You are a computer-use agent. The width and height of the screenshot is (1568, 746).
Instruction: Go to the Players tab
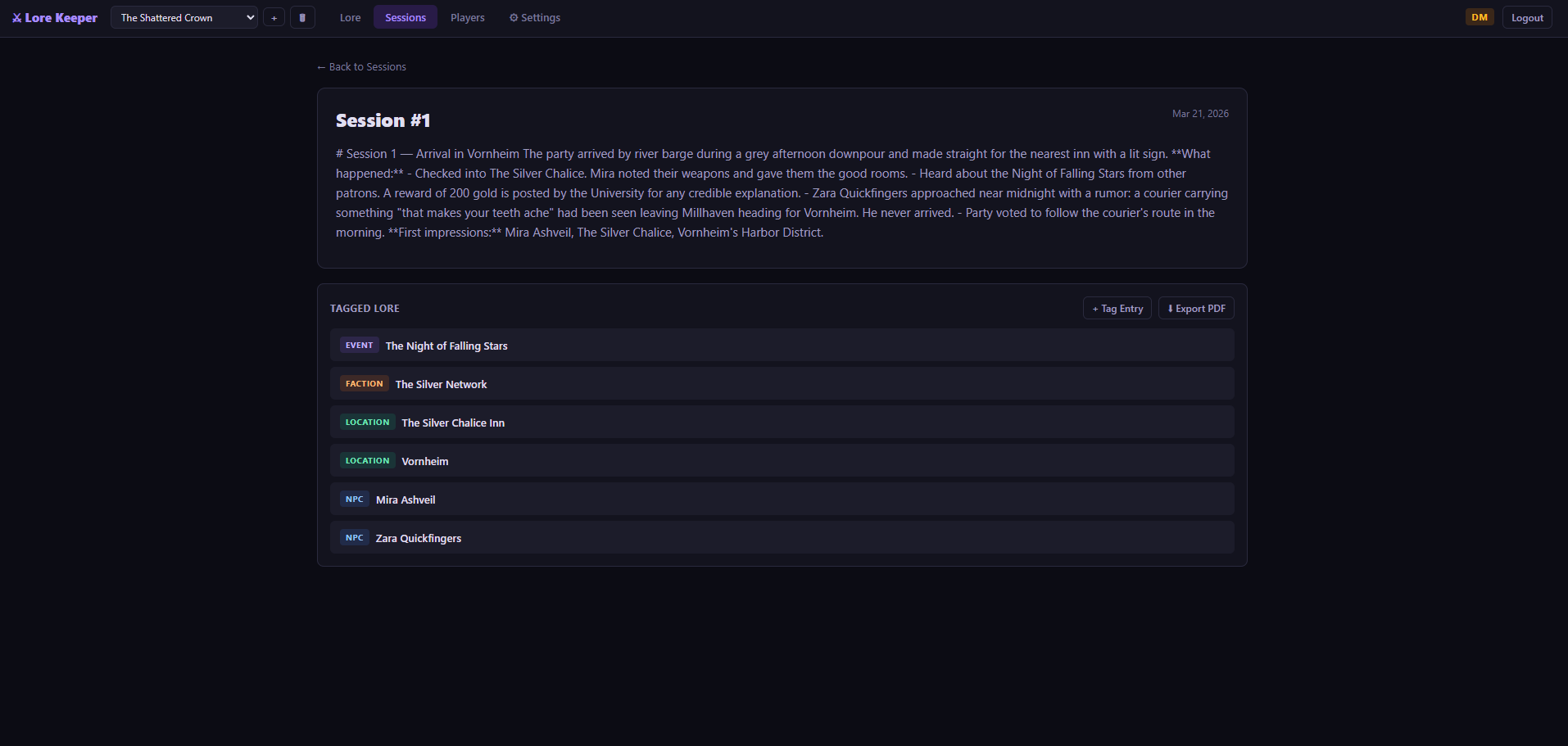point(467,18)
